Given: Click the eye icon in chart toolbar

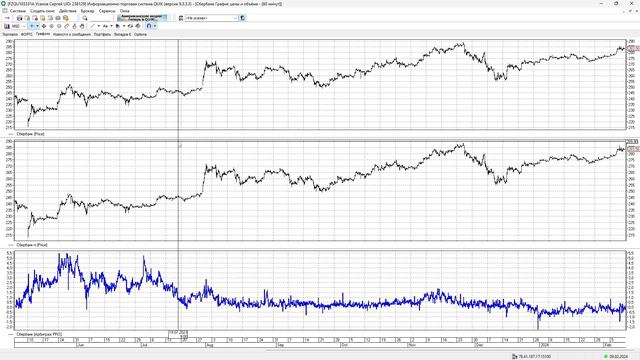Looking at the screenshot, I should tap(130, 27).
